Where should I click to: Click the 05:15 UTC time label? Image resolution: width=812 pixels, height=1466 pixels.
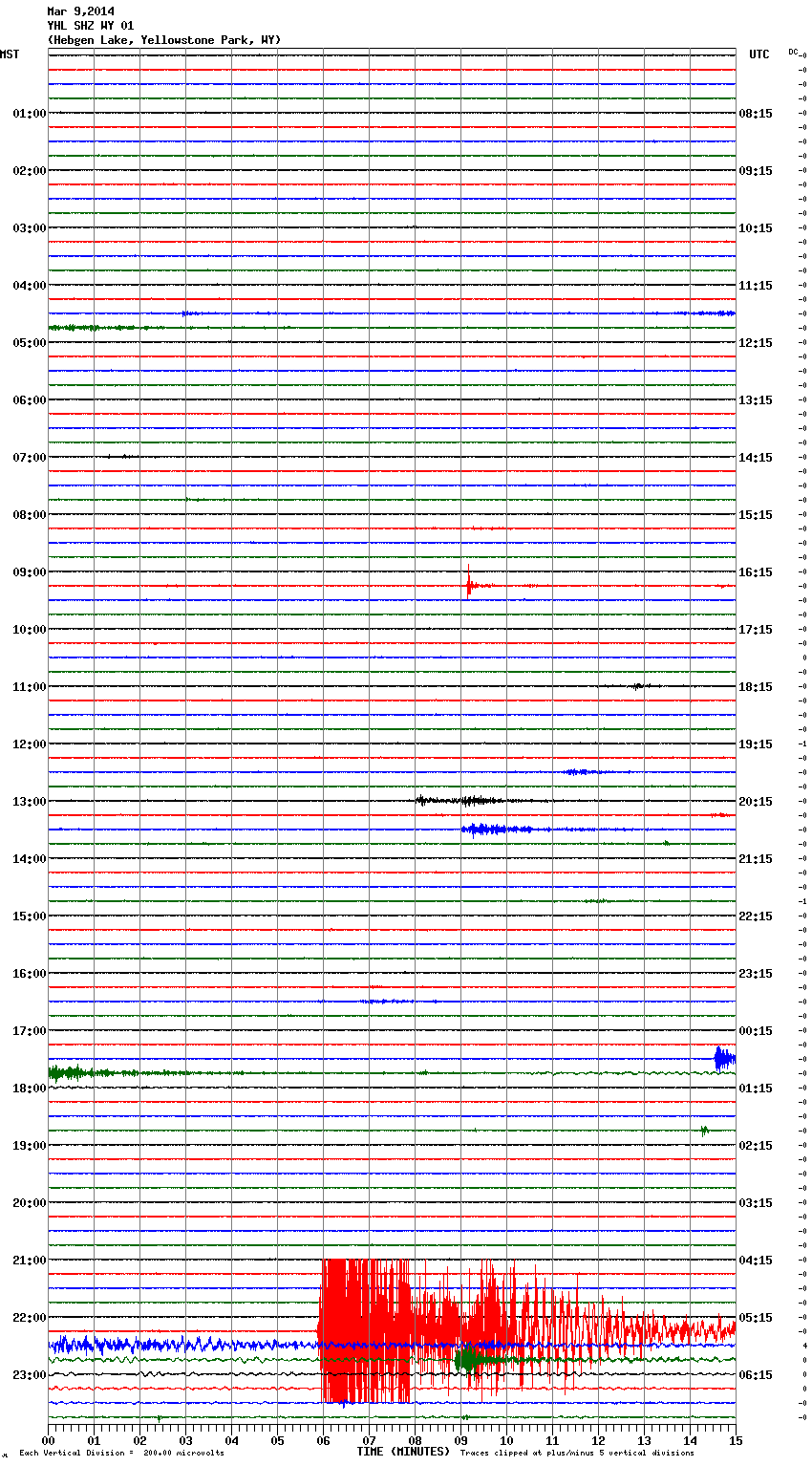coord(756,1318)
